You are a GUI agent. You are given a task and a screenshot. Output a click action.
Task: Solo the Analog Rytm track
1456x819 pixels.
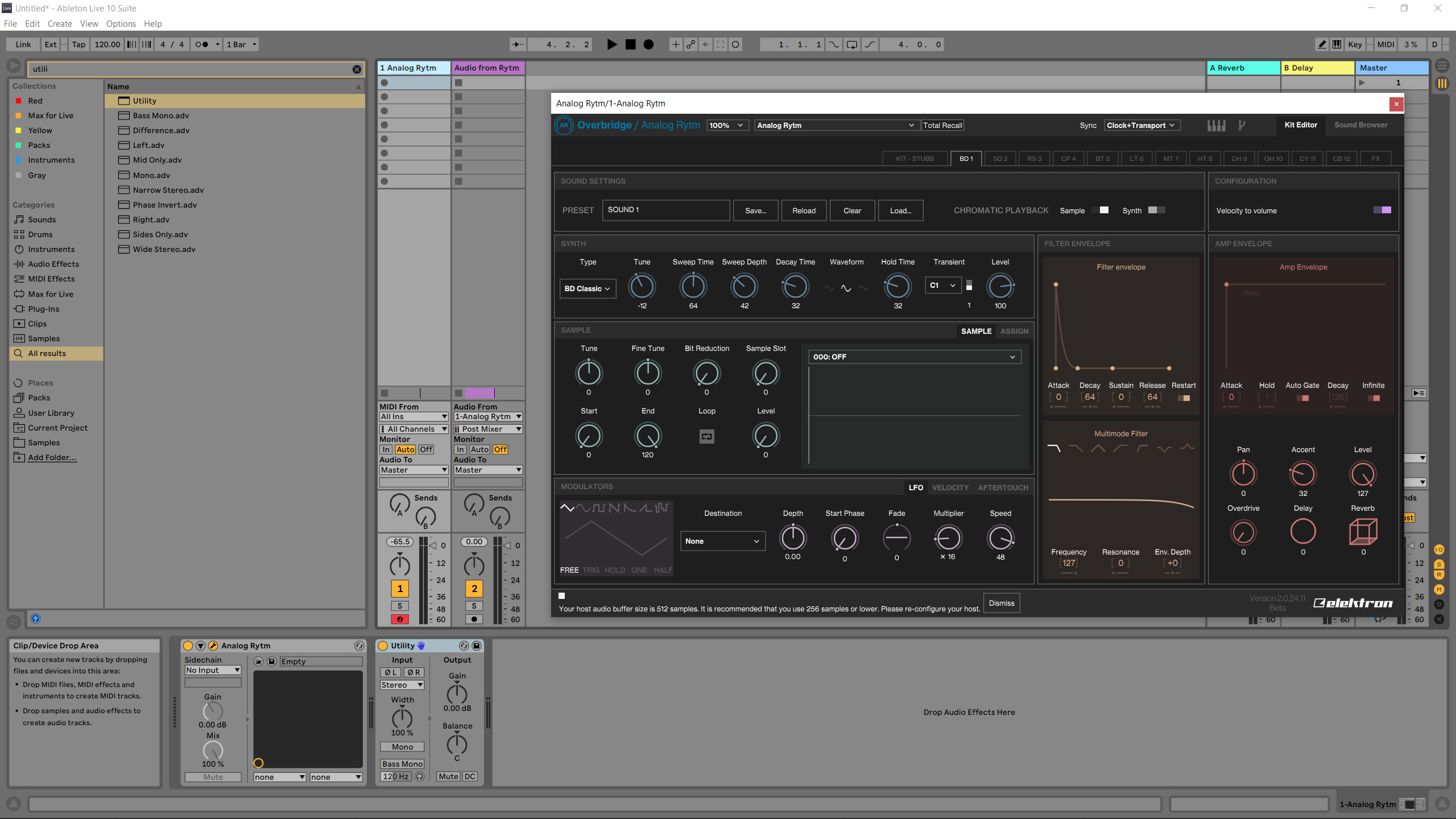click(x=400, y=606)
